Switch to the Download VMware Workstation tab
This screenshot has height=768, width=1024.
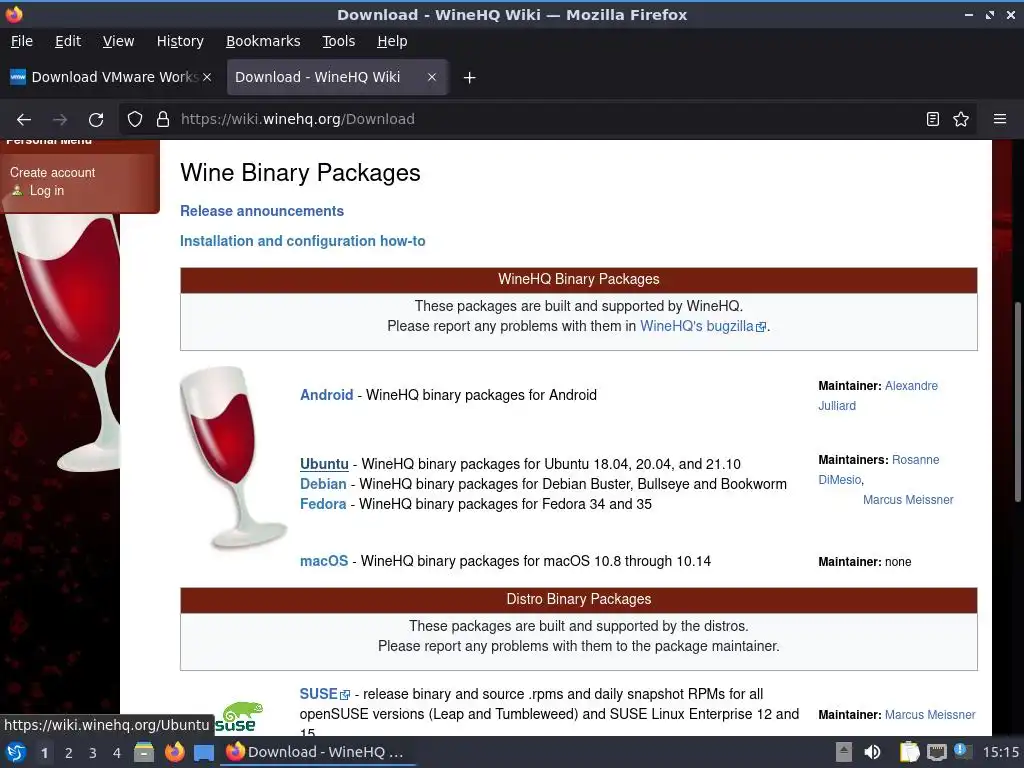click(112, 77)
